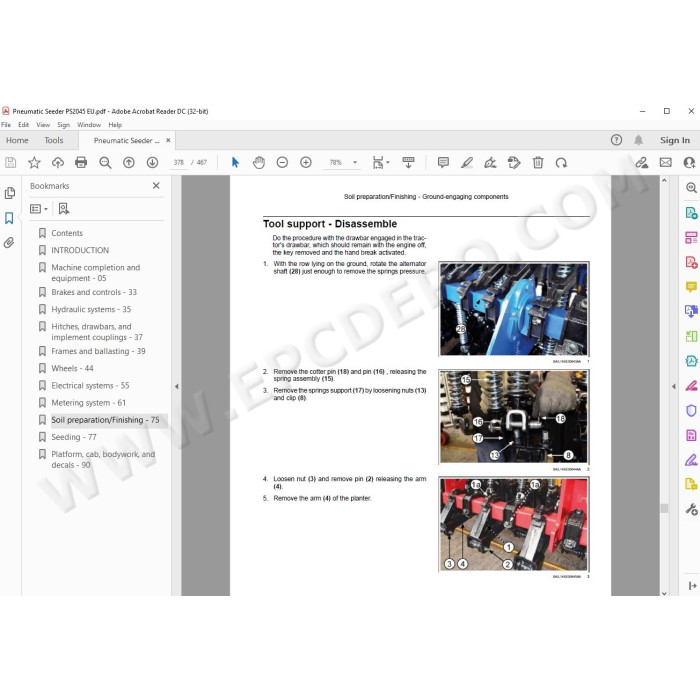This screenshot has width=700, height=700.
Task: Collapse the right tools pane arrow
Action: tap(674, 386)
